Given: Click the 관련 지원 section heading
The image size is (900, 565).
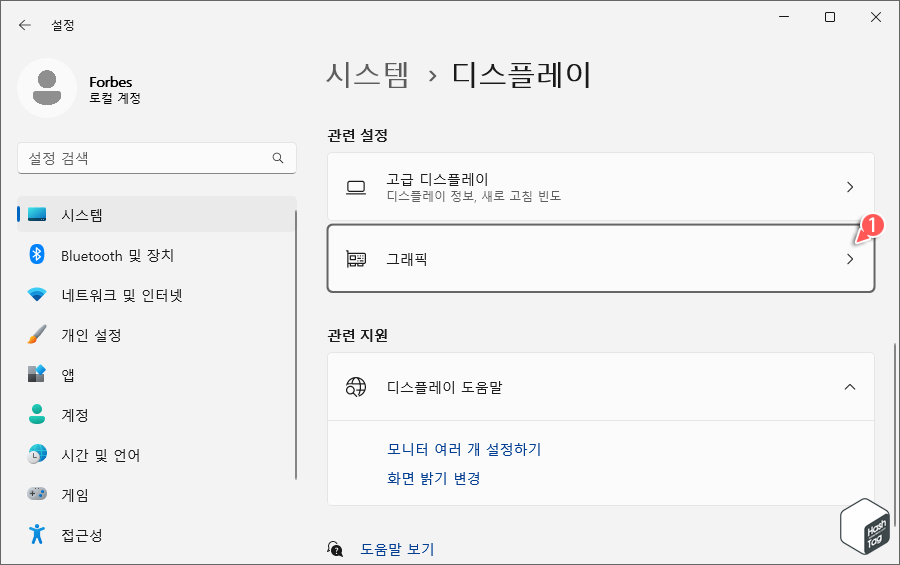Looking at the screenshot, I should 358,335.
